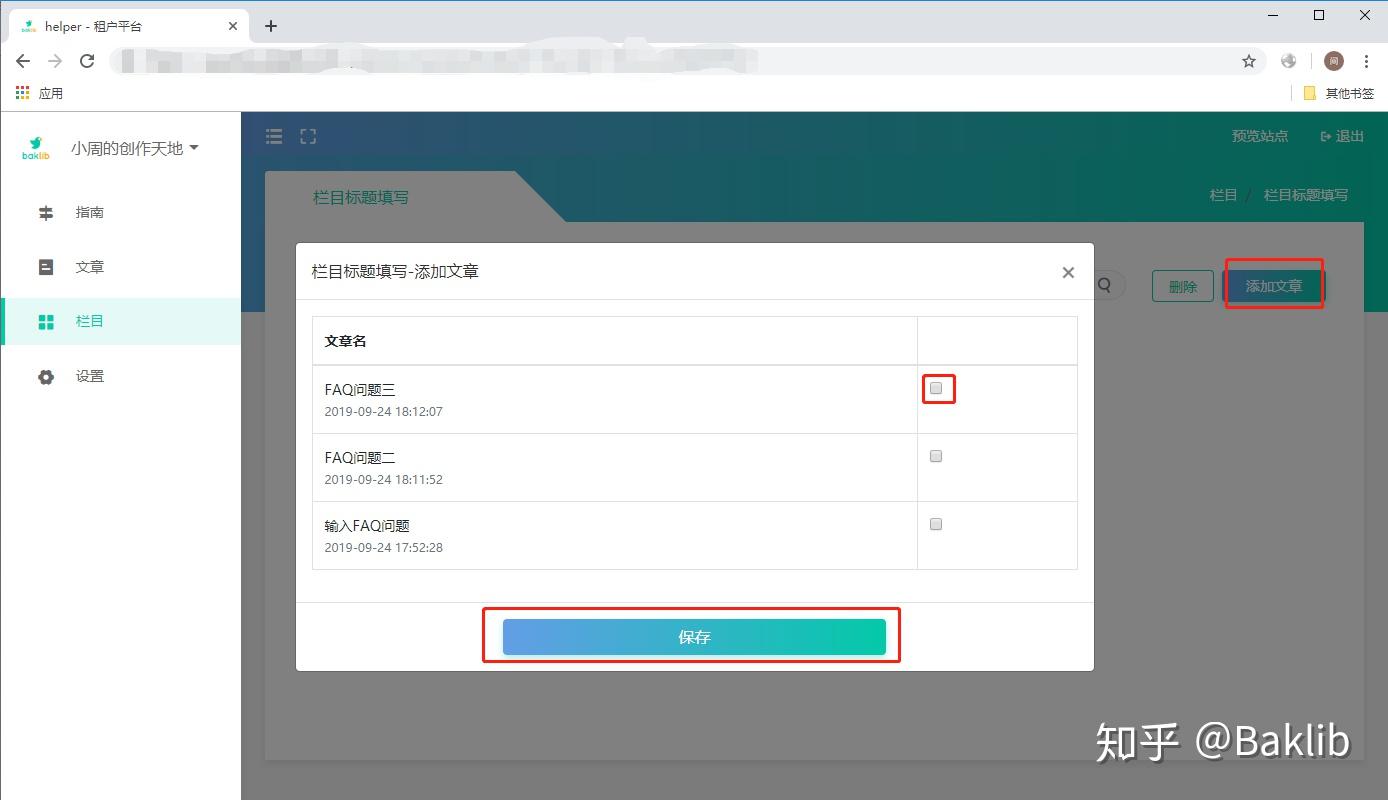
Task: Open 设置 via the gear icon
Action: (45, 376)
